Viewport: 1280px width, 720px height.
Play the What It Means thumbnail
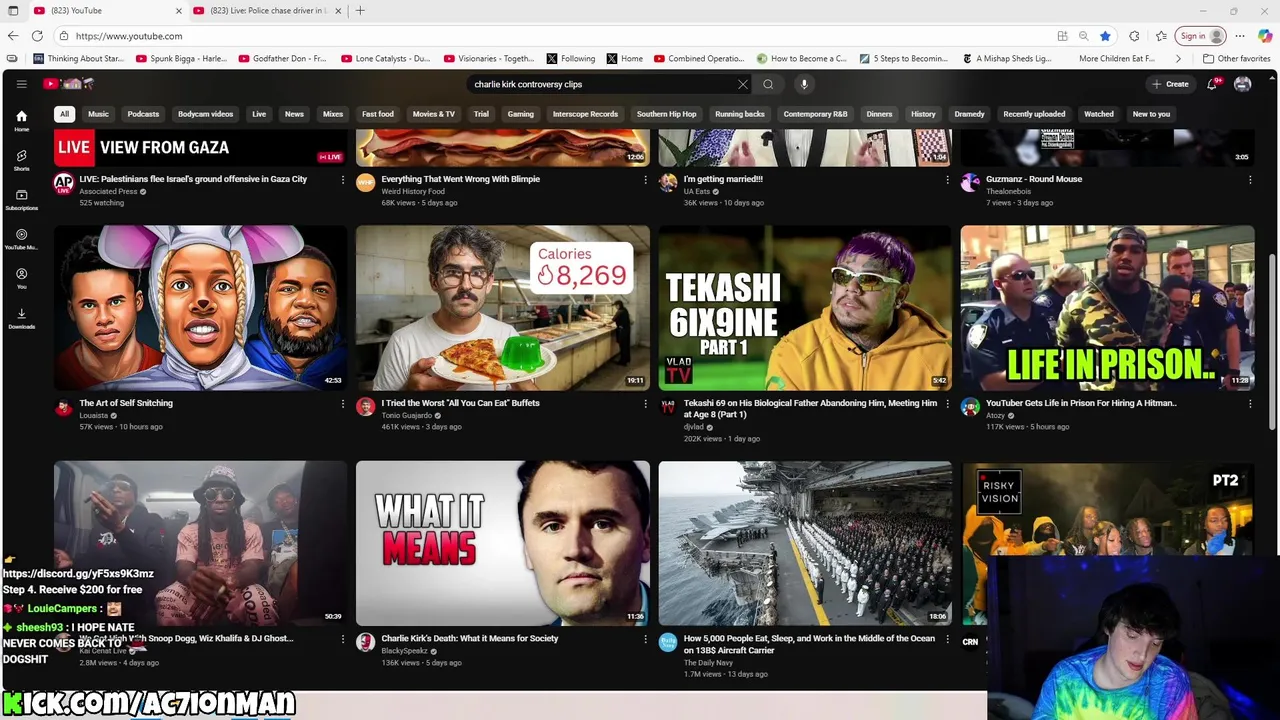(x=502, y=543)
